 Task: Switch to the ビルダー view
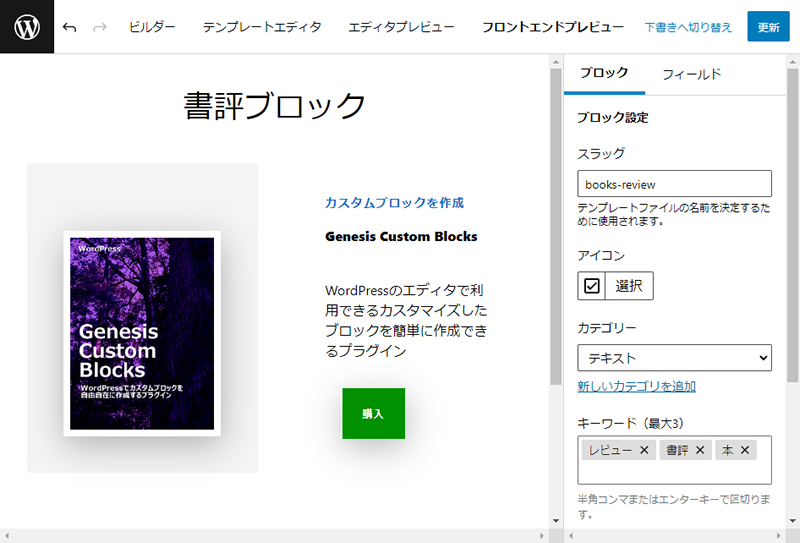coord(152,27)
